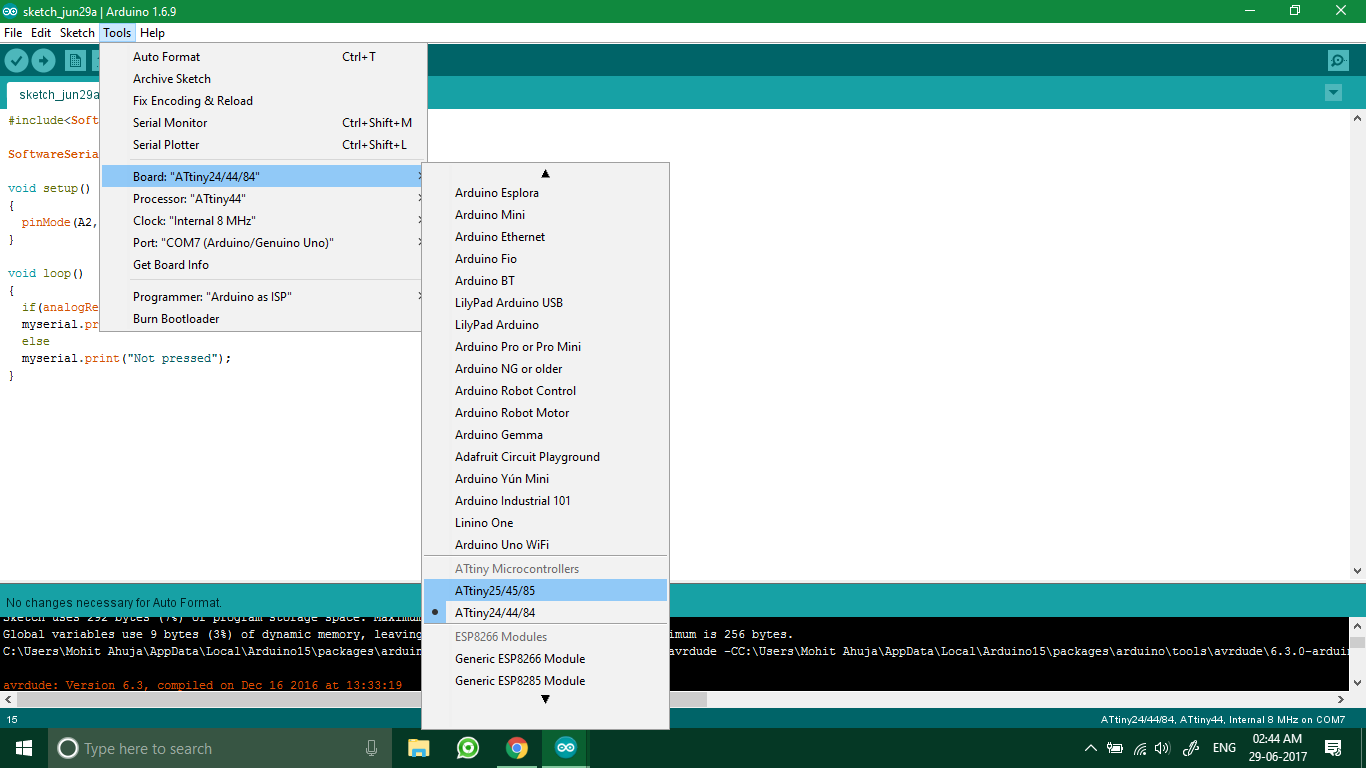
Task: Click the Upload arrow toolbar icon
Action: pyautogui.click(x=43, y=61)
